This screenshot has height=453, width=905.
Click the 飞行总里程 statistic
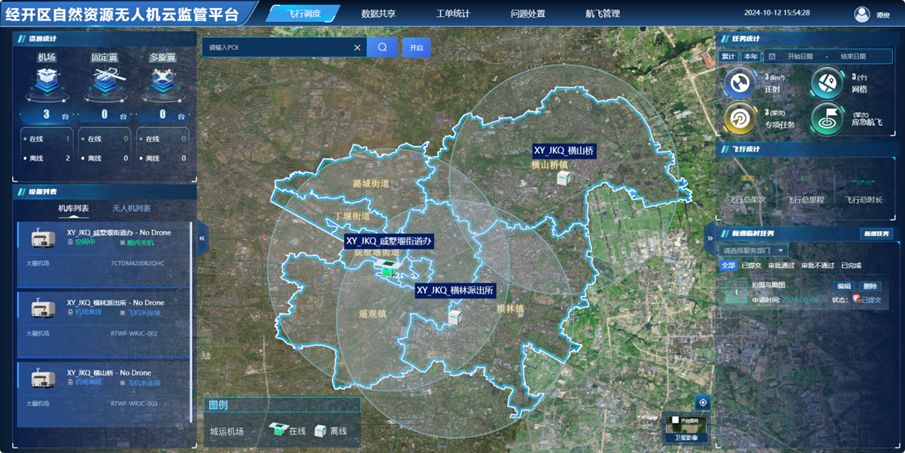tap(805, 200)
